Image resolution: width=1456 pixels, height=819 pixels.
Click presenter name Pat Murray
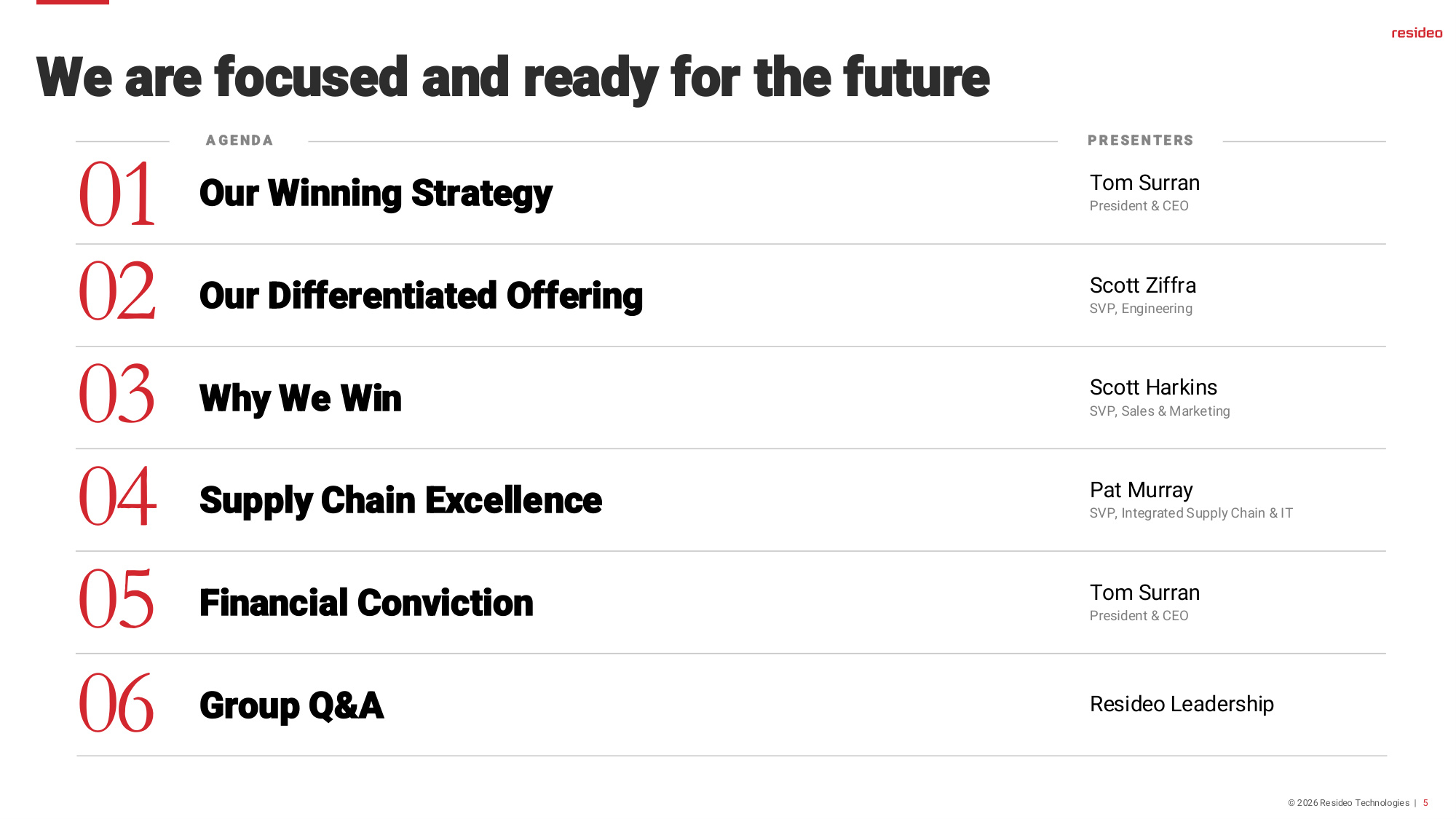[x=1142, y=490]
